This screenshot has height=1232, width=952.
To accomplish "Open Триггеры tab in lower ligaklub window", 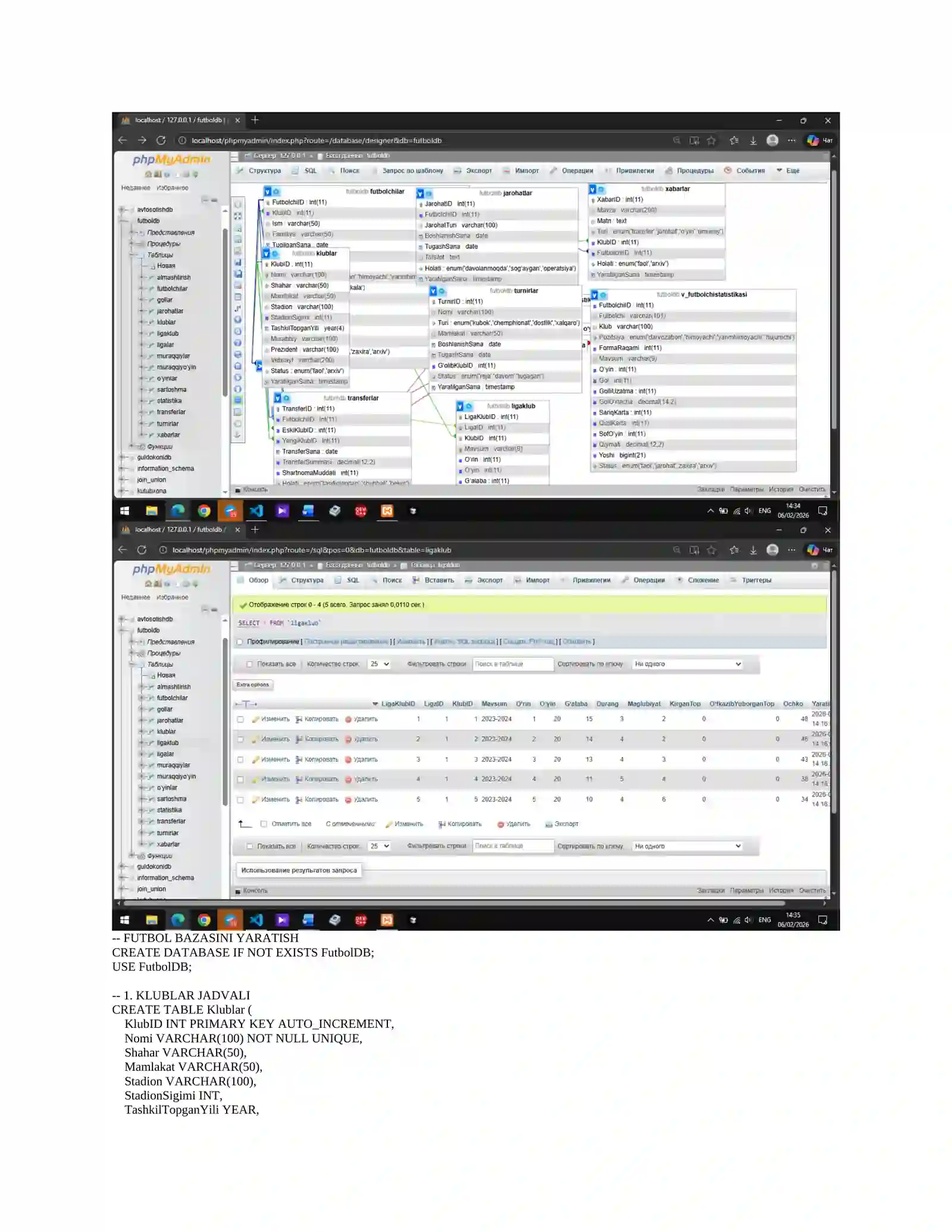I will click(750, 580).
